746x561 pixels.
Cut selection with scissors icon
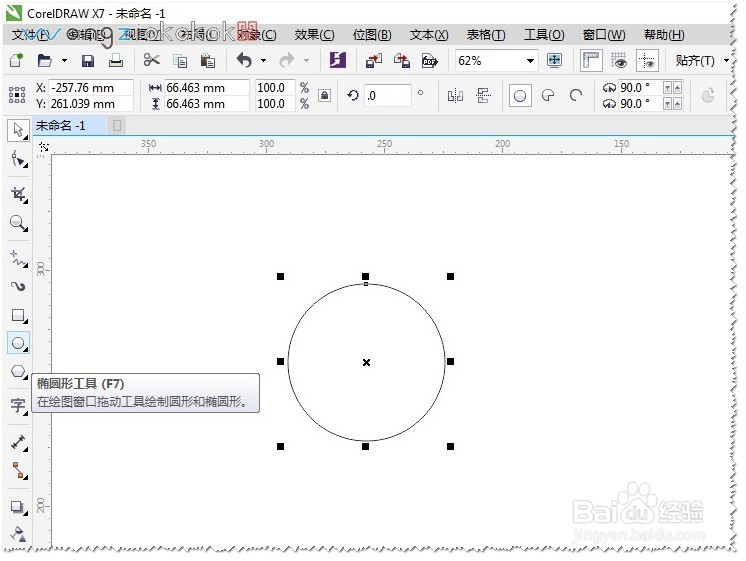[x=151, y=60]
